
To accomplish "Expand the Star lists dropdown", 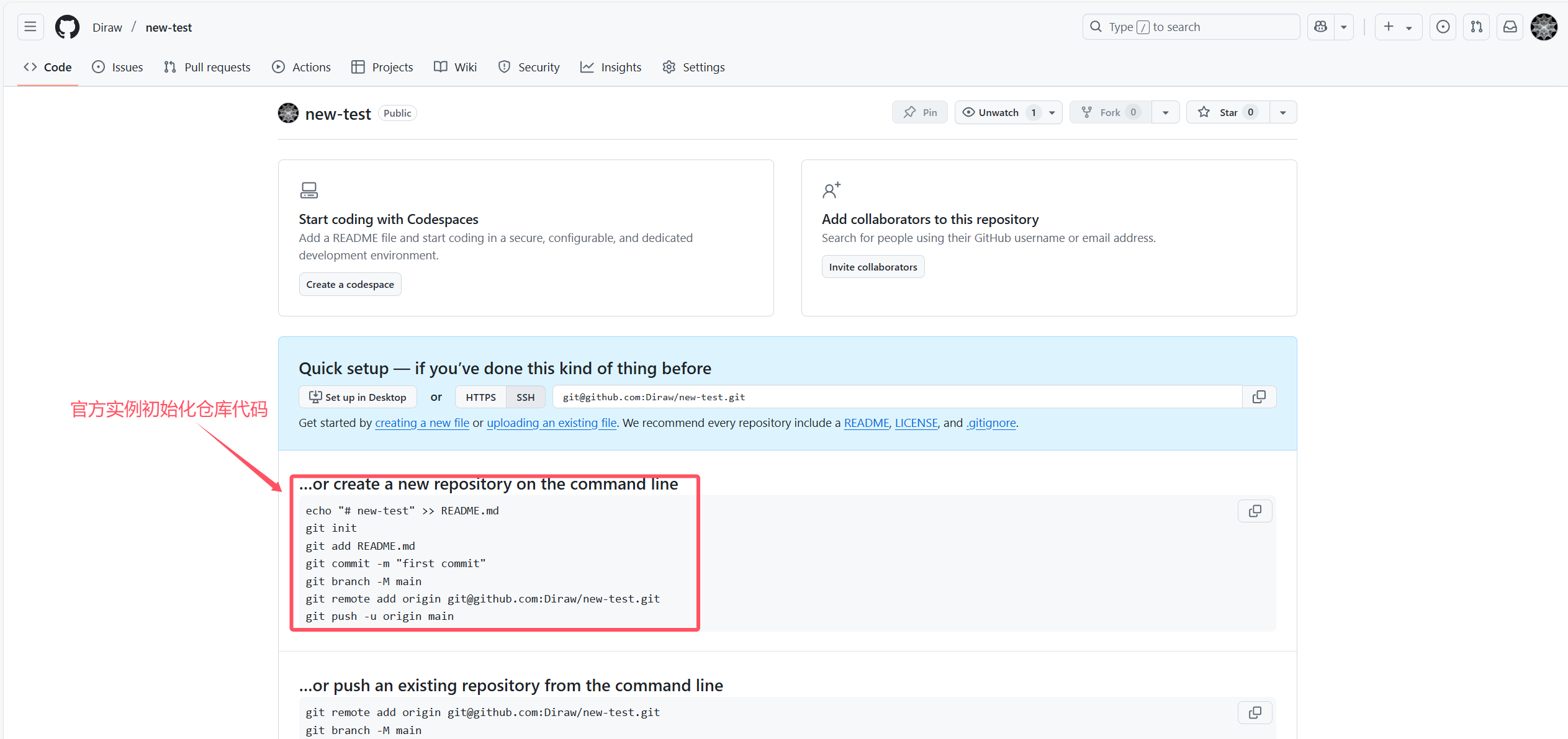I will pyautogui.click(x=1283, y=112).
